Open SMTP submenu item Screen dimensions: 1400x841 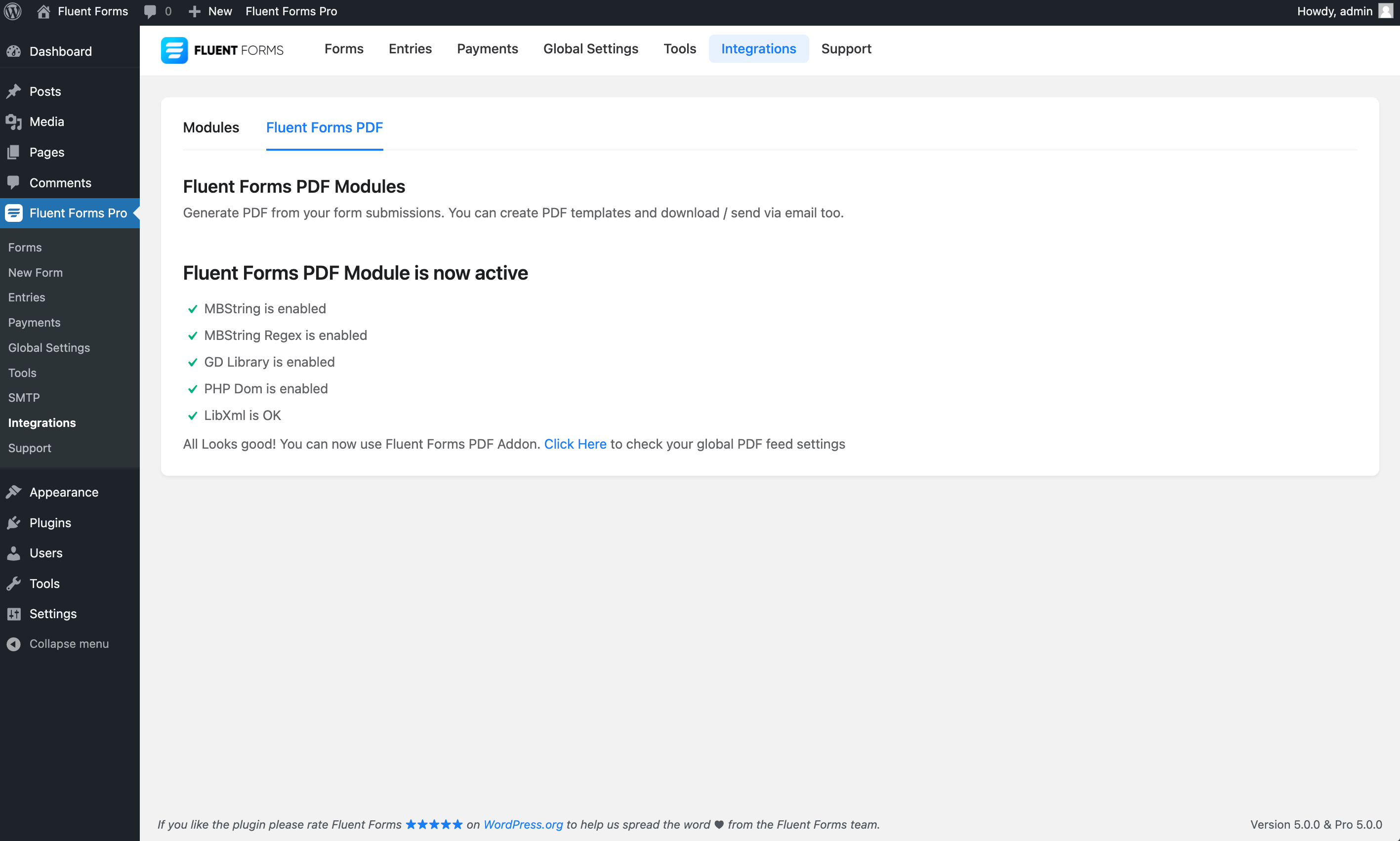[24, 398]
